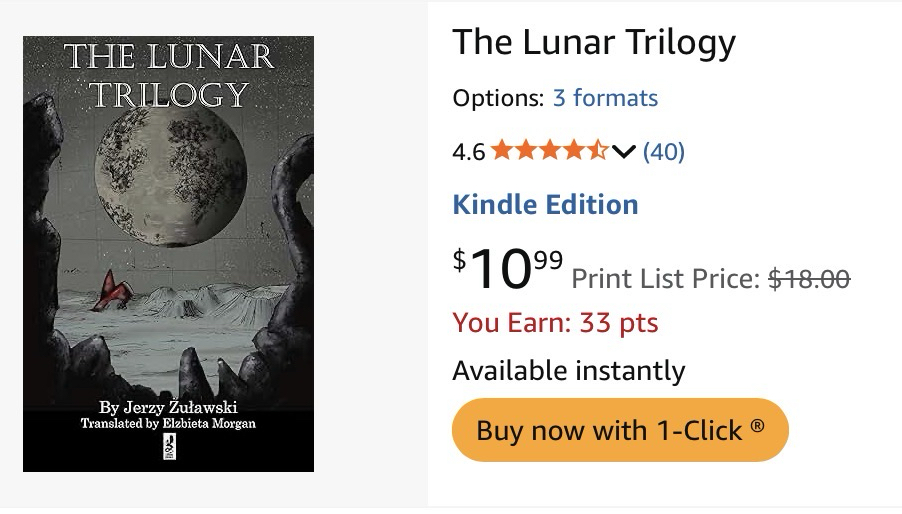Click the You Earn 33 pts text
This screenshot has width=902, height=514.
[x=555, y=323]
